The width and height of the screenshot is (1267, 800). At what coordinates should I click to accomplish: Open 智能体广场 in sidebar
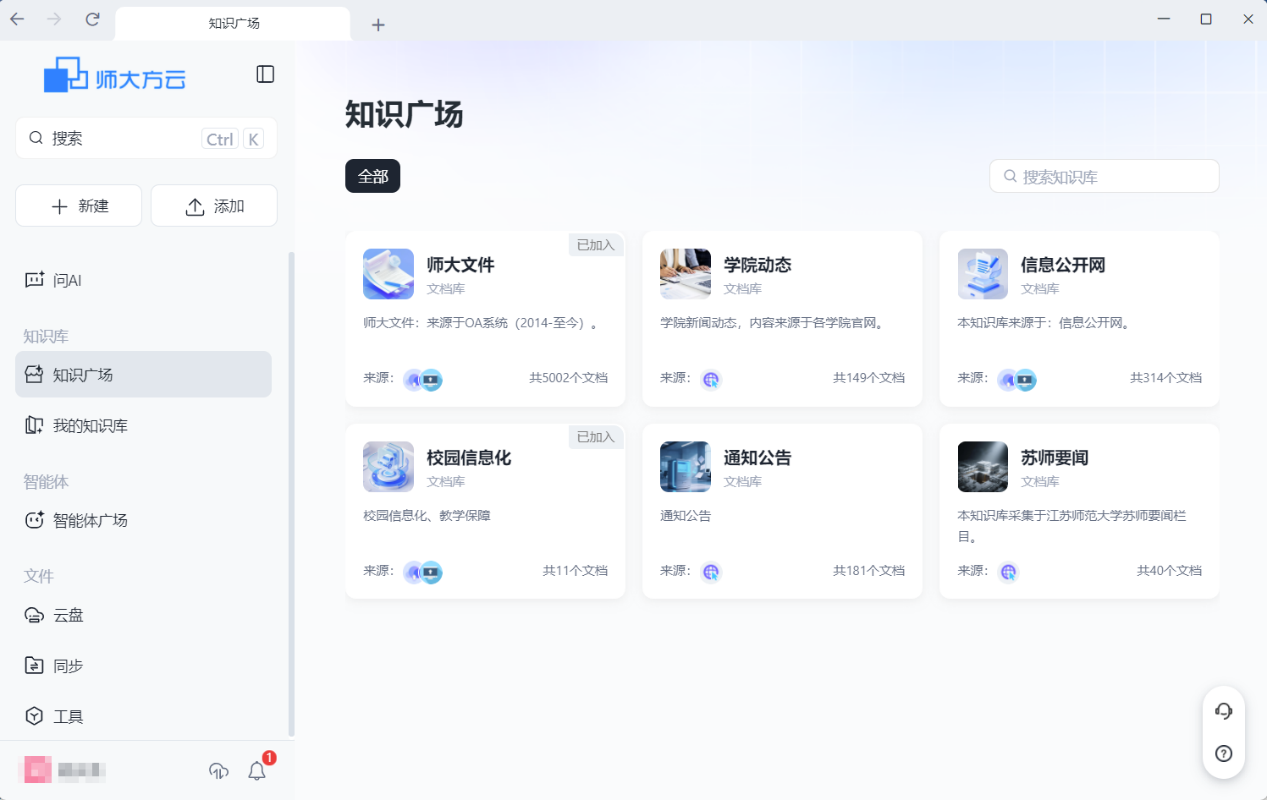click(x=143, y=520)
